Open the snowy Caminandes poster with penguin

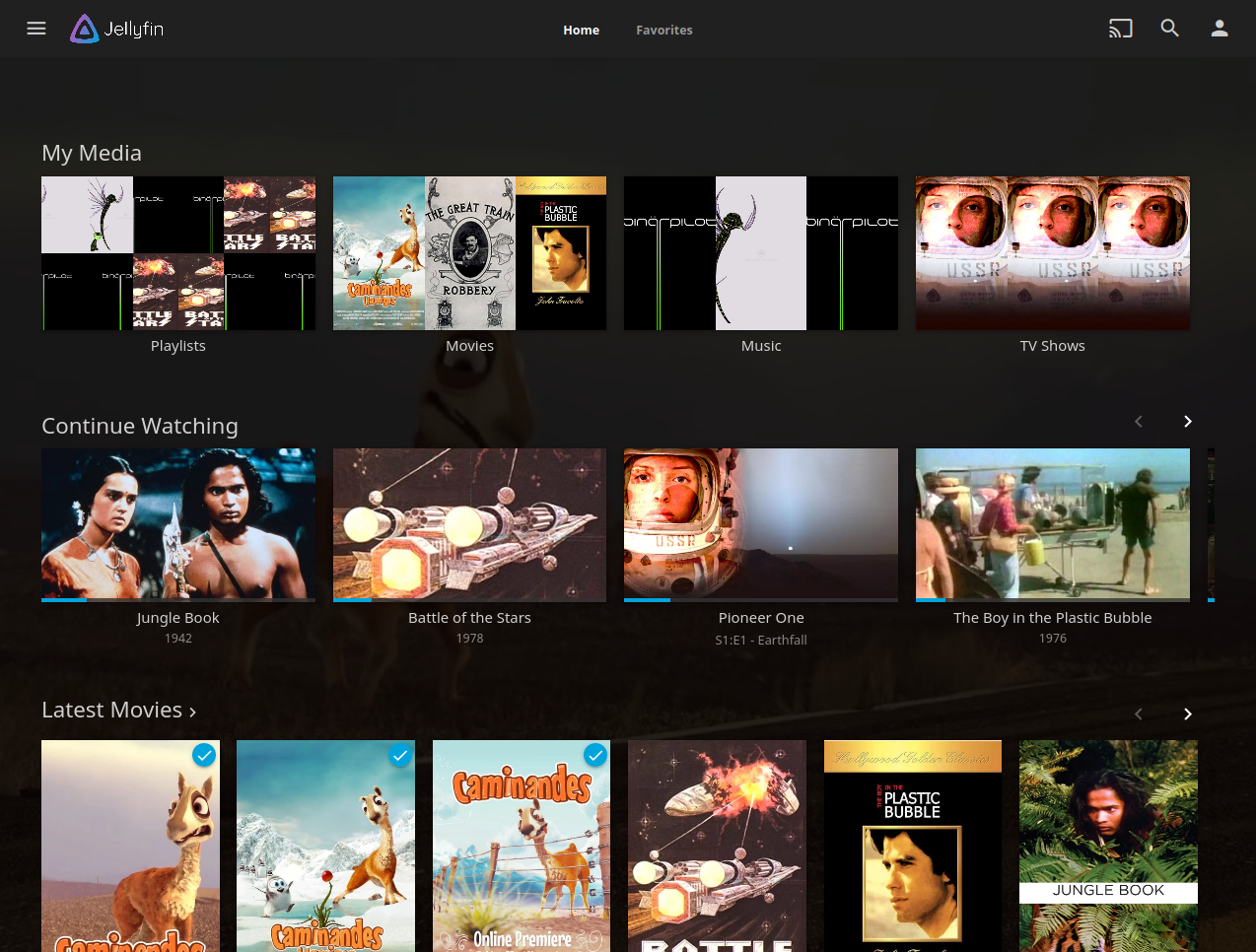pos(325,846)
